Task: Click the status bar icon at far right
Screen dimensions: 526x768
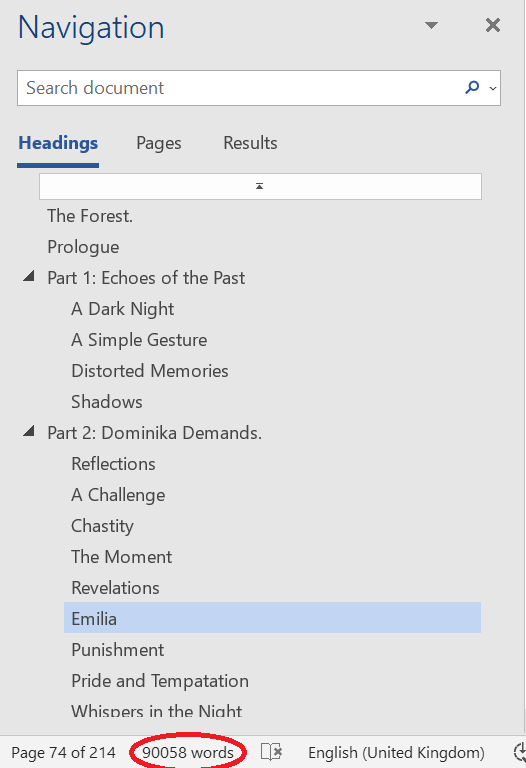Action: point(519,752)
